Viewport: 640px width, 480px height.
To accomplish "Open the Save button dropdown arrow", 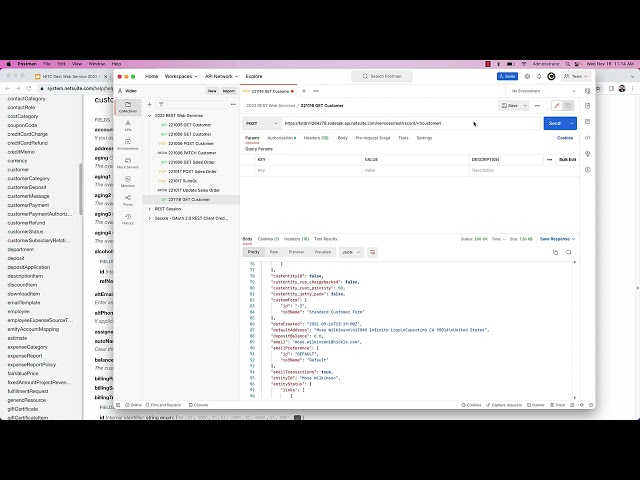I will 525,106.
